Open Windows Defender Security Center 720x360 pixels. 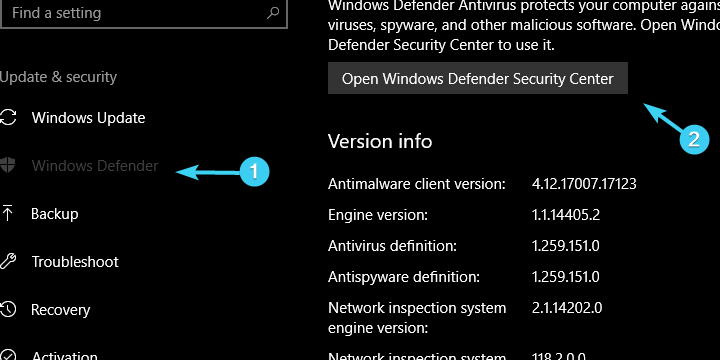pos(478,79)
